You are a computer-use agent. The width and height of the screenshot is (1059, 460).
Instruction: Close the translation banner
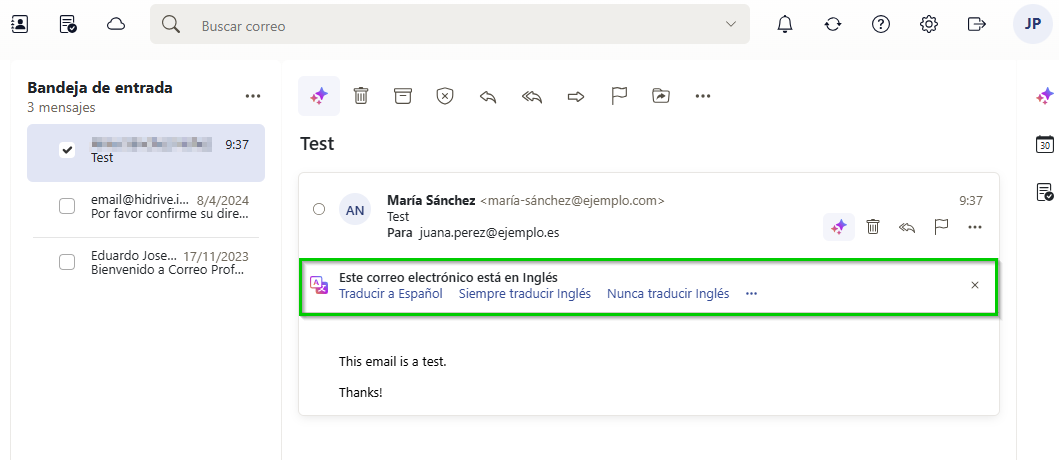[x=975, y=285]
